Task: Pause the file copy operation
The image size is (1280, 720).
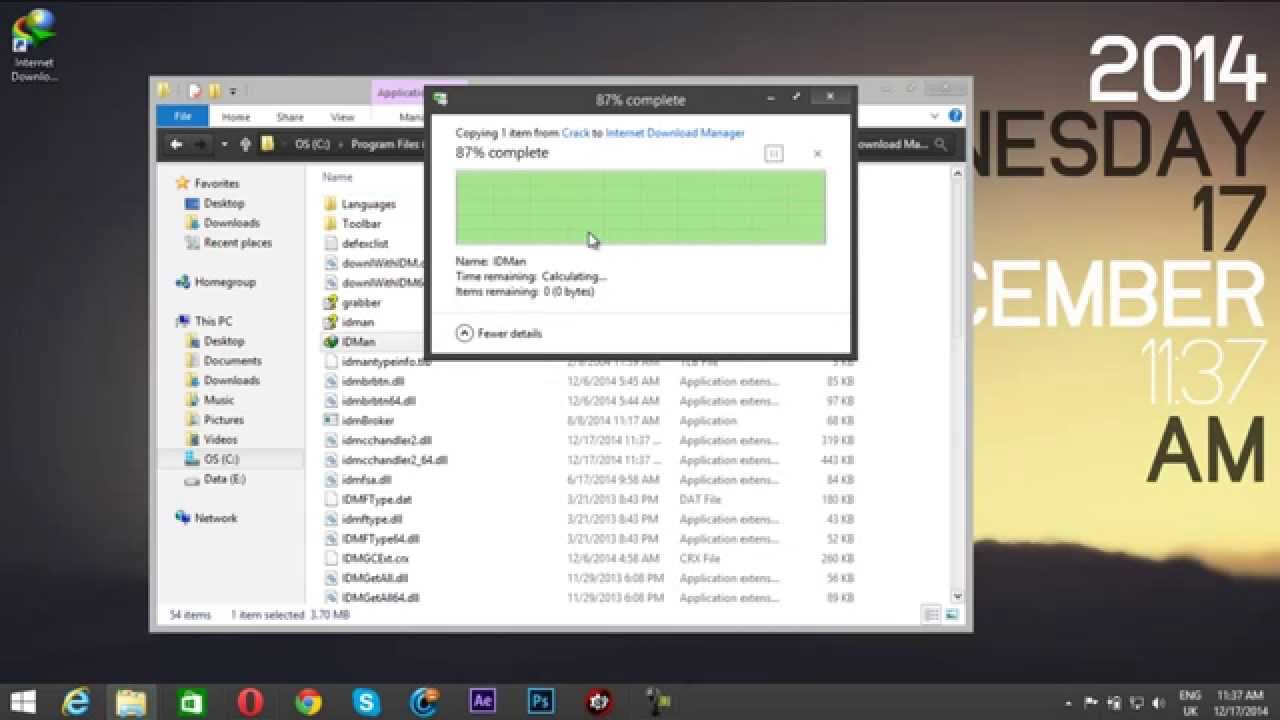Action: click(773, 154)
